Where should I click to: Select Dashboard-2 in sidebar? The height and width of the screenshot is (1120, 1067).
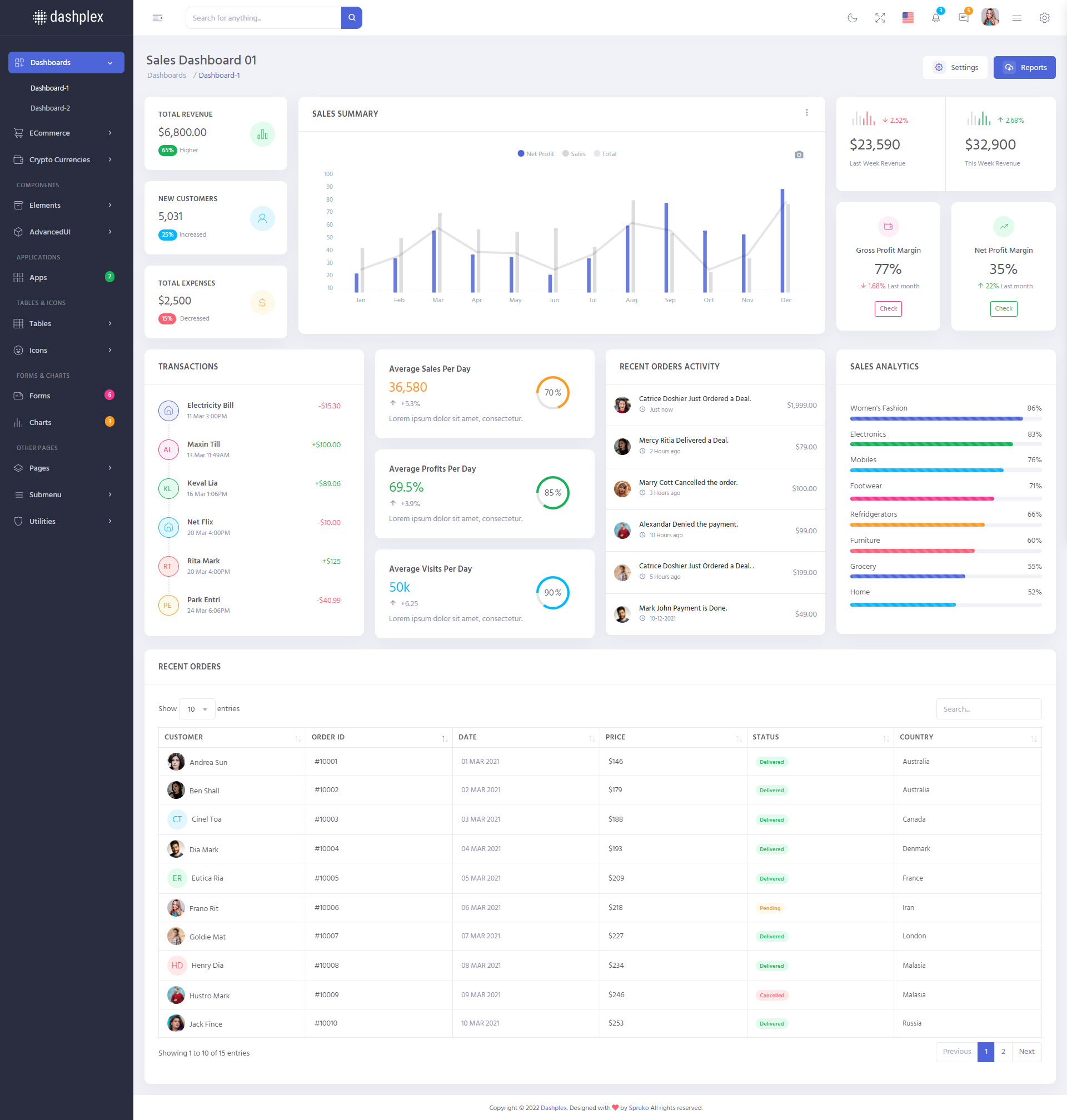pos(50,108)
